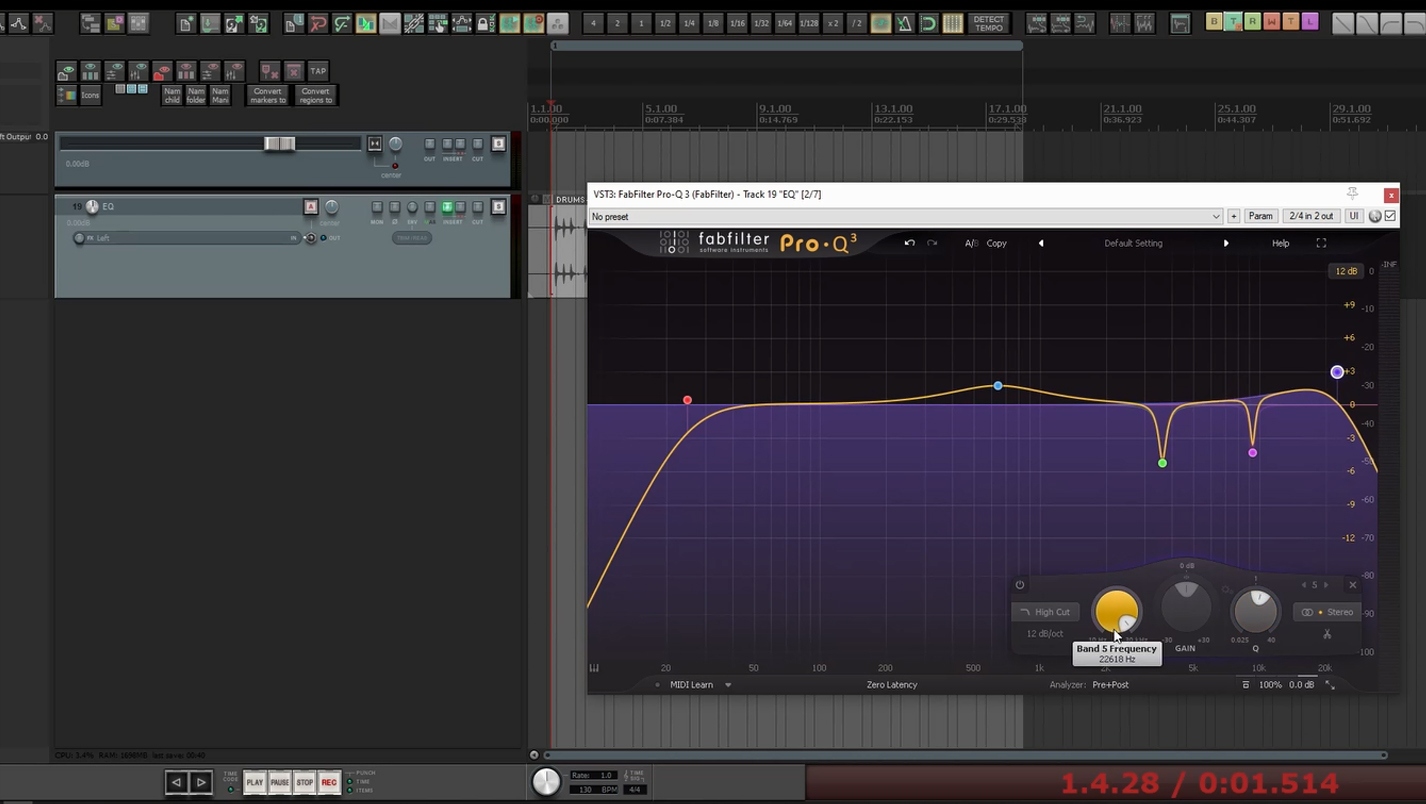Click the new project file icon

tap(186, 23)
